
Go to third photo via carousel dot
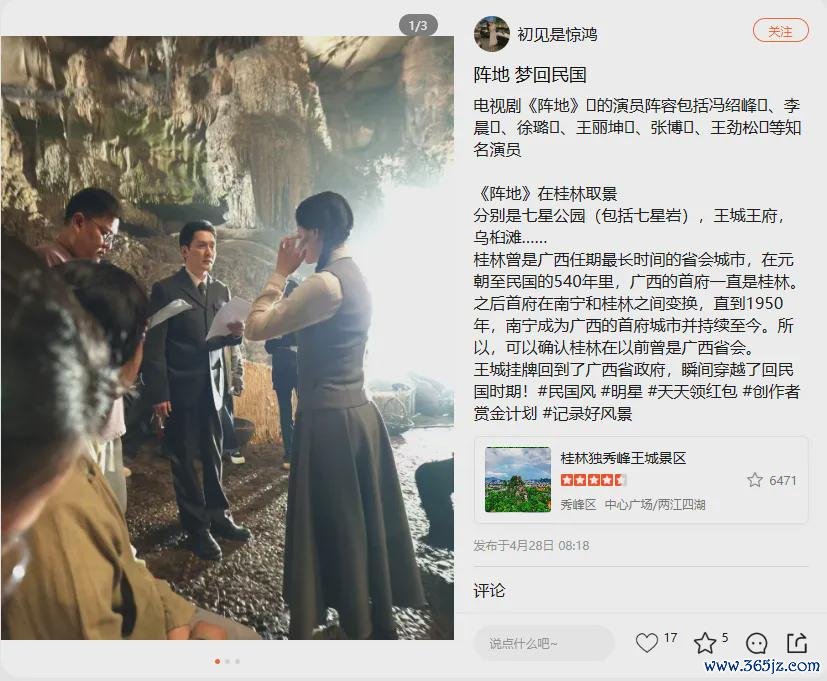coord(237,661)
